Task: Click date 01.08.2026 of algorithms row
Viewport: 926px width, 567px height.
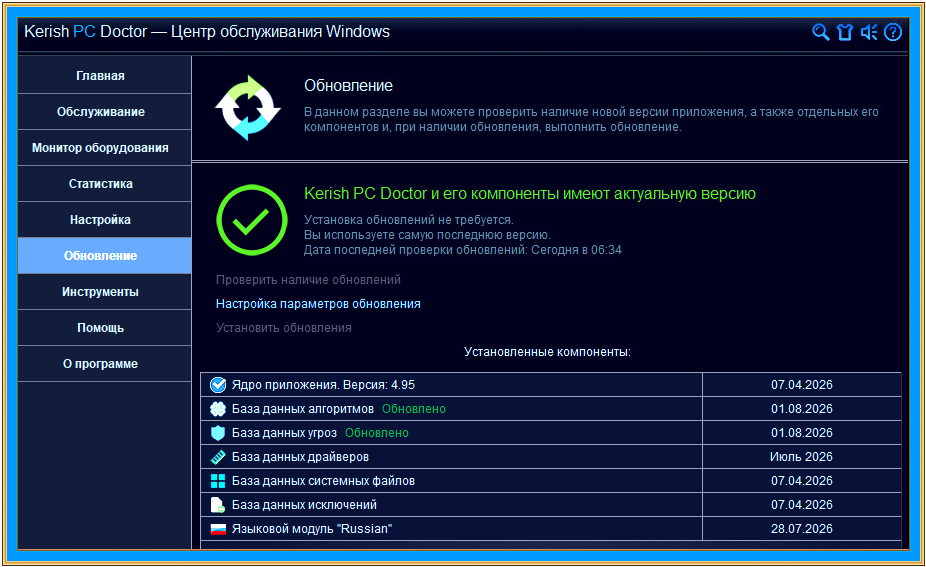Action: pyautogui.click(x=801, y=409)
